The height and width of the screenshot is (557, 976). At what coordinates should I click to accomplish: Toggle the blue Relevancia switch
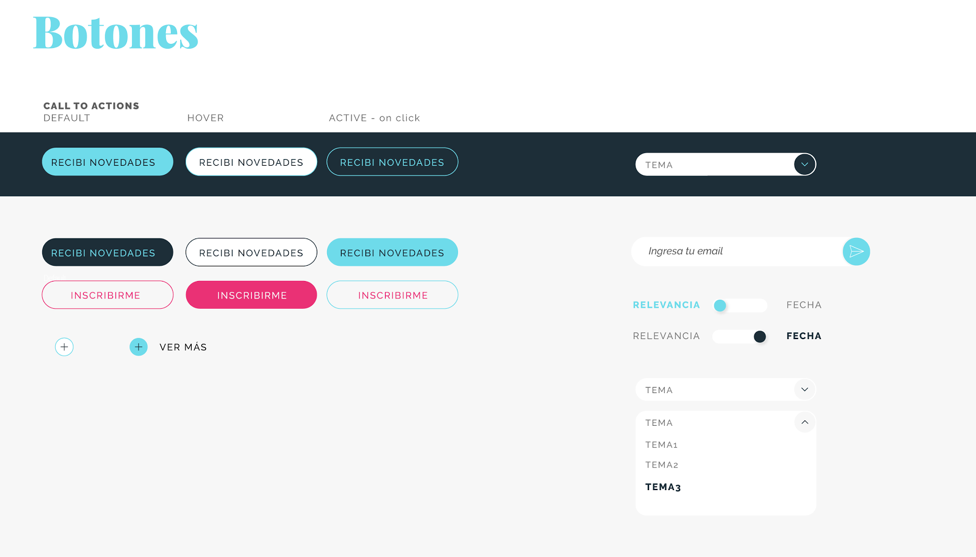(x=739, y=306)
